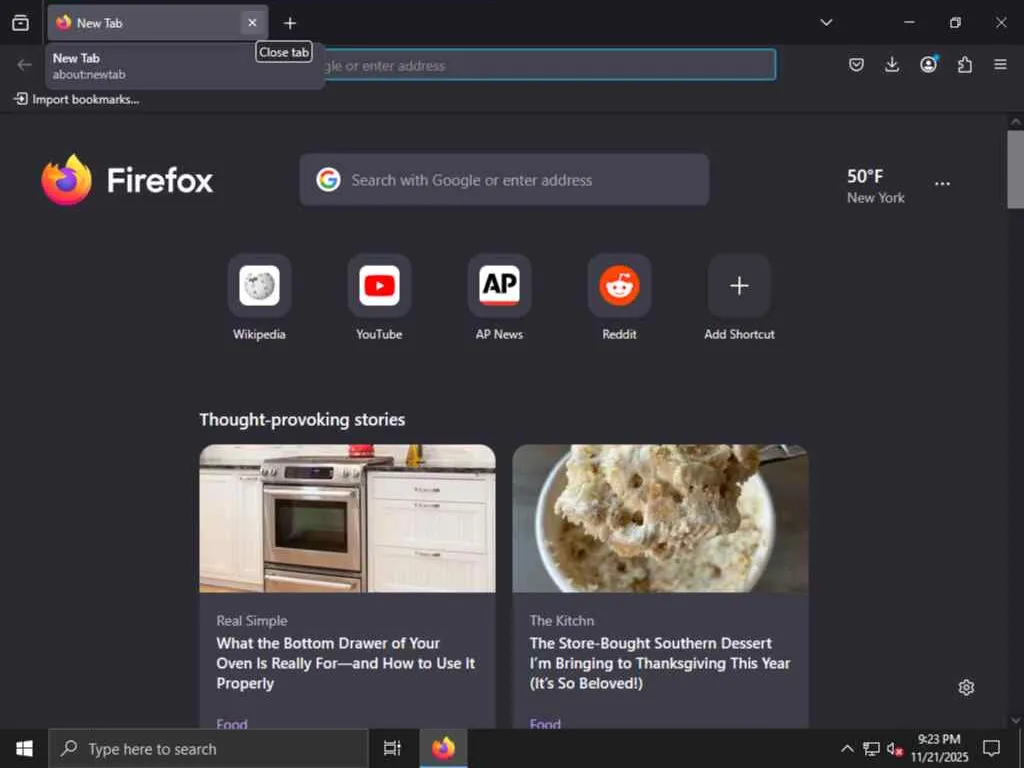Open Task View on the taskbar
Viewport: 1024px width, 768px height.
(392, 748)
